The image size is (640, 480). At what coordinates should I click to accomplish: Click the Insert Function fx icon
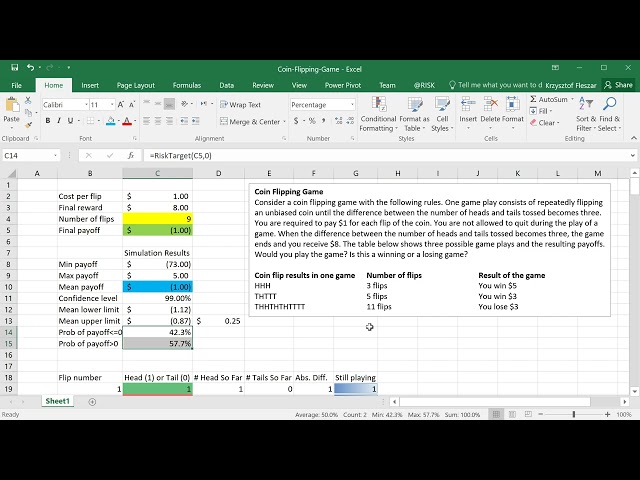[x=131, y=156]
